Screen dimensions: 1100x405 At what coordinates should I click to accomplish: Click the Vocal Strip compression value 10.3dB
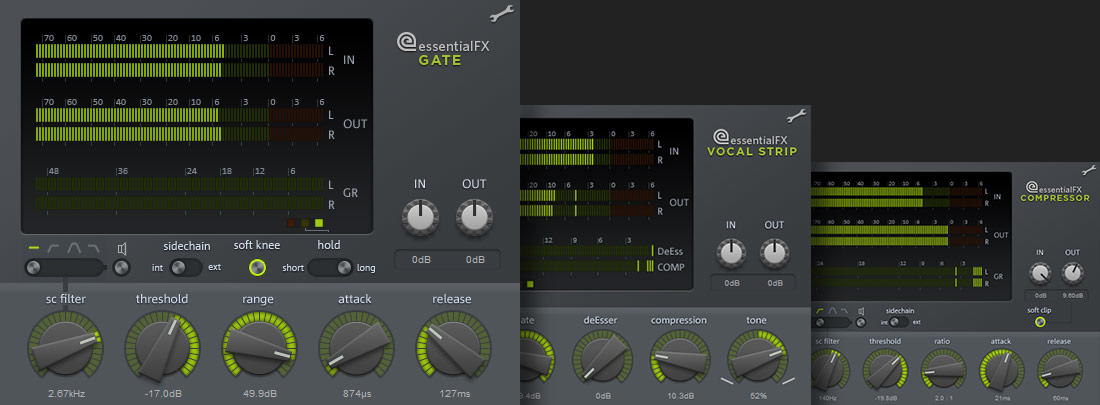(680, 396)
